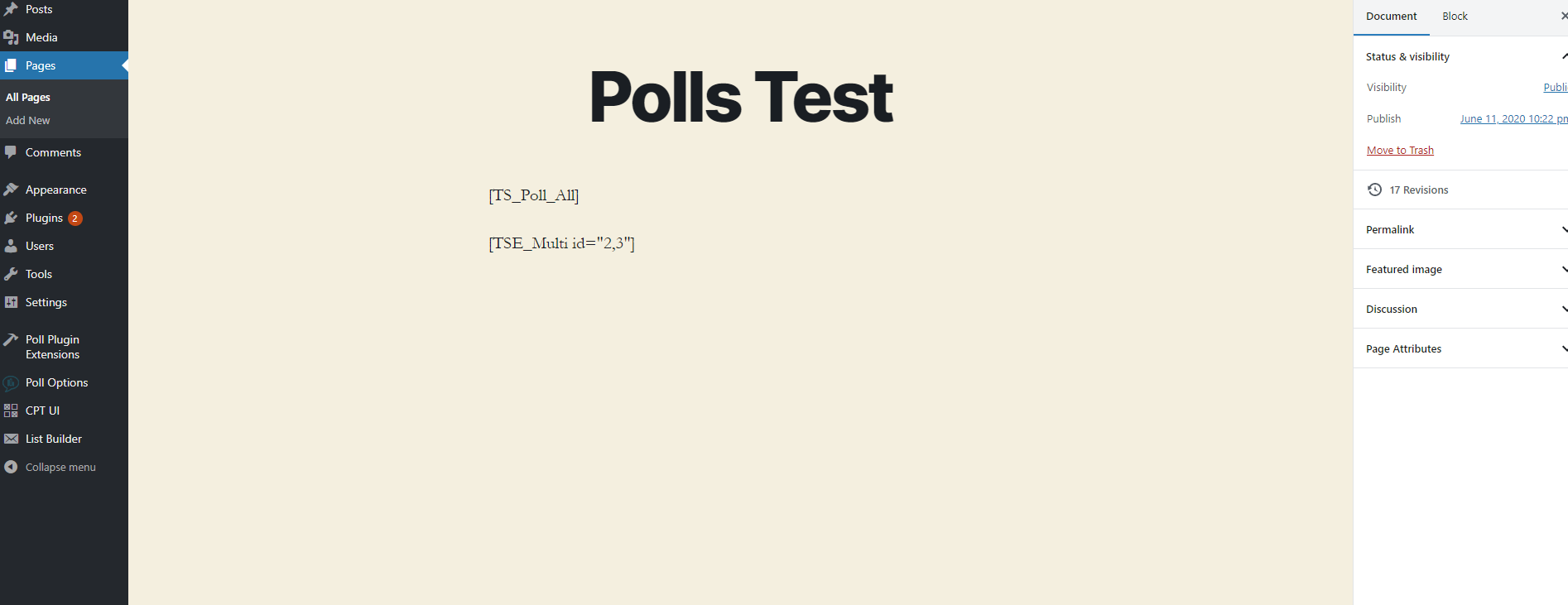Screen dimensions: 1568x605
Task: Click the CPT UI grid icon
Action: [11, 411]
